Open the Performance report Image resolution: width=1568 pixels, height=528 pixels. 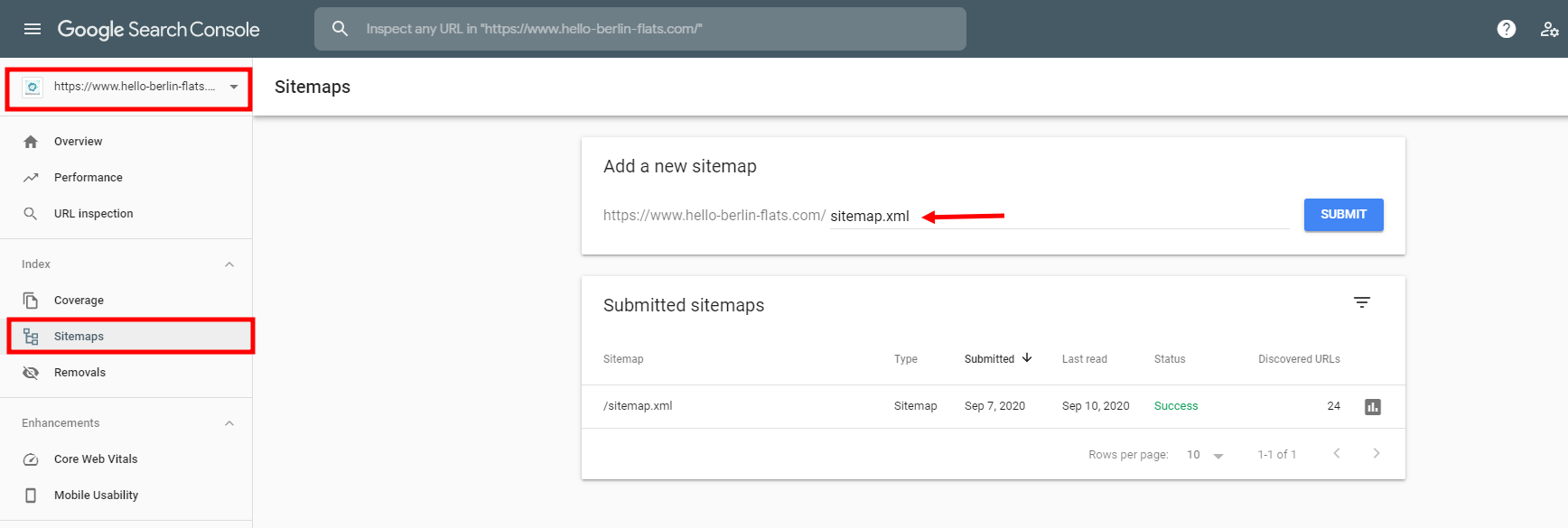click(x=88, y=178)
